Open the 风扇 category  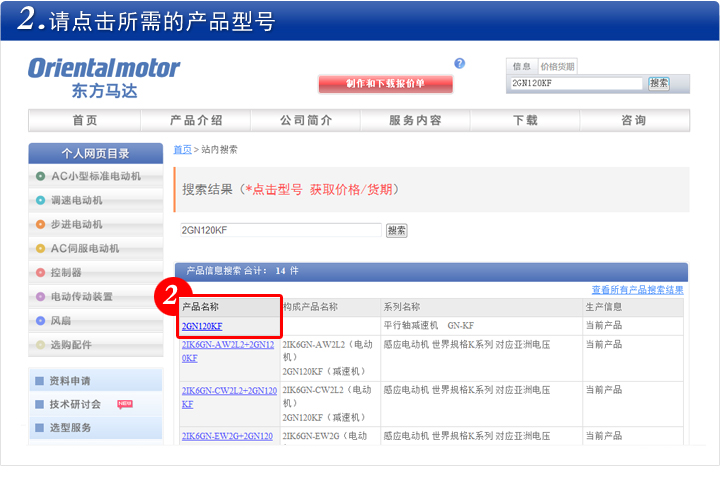point(96,320)
